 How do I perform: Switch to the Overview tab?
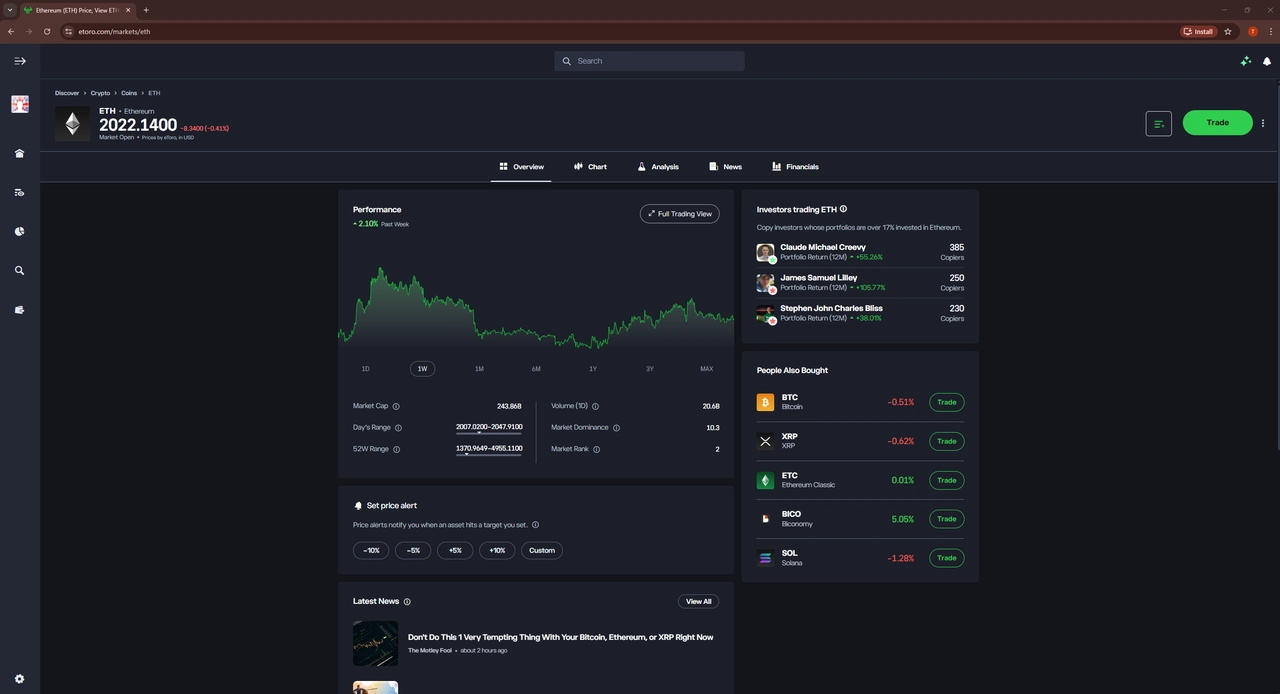[x=521, y=167]
